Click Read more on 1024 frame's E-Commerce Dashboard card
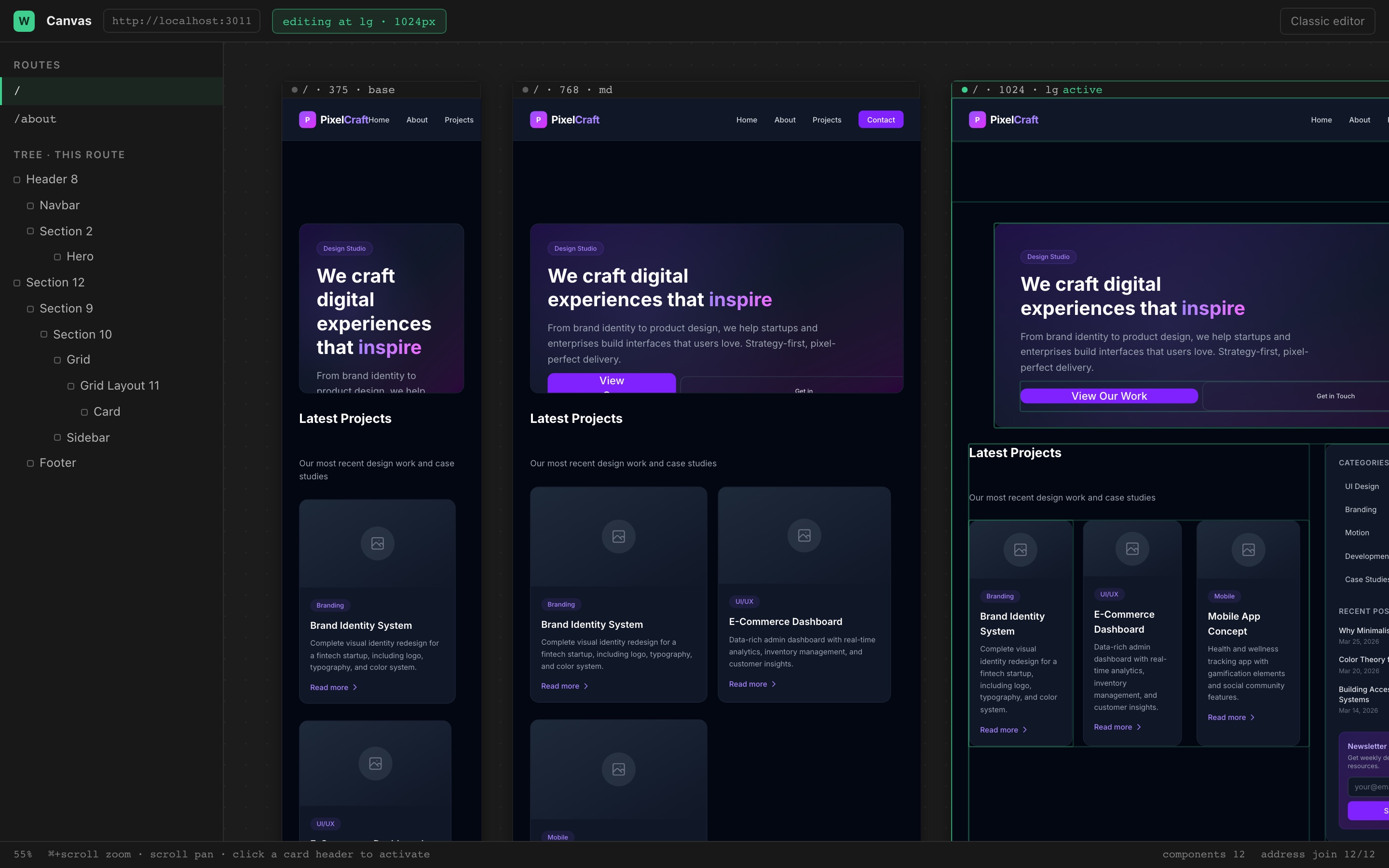 [1117, 727]
